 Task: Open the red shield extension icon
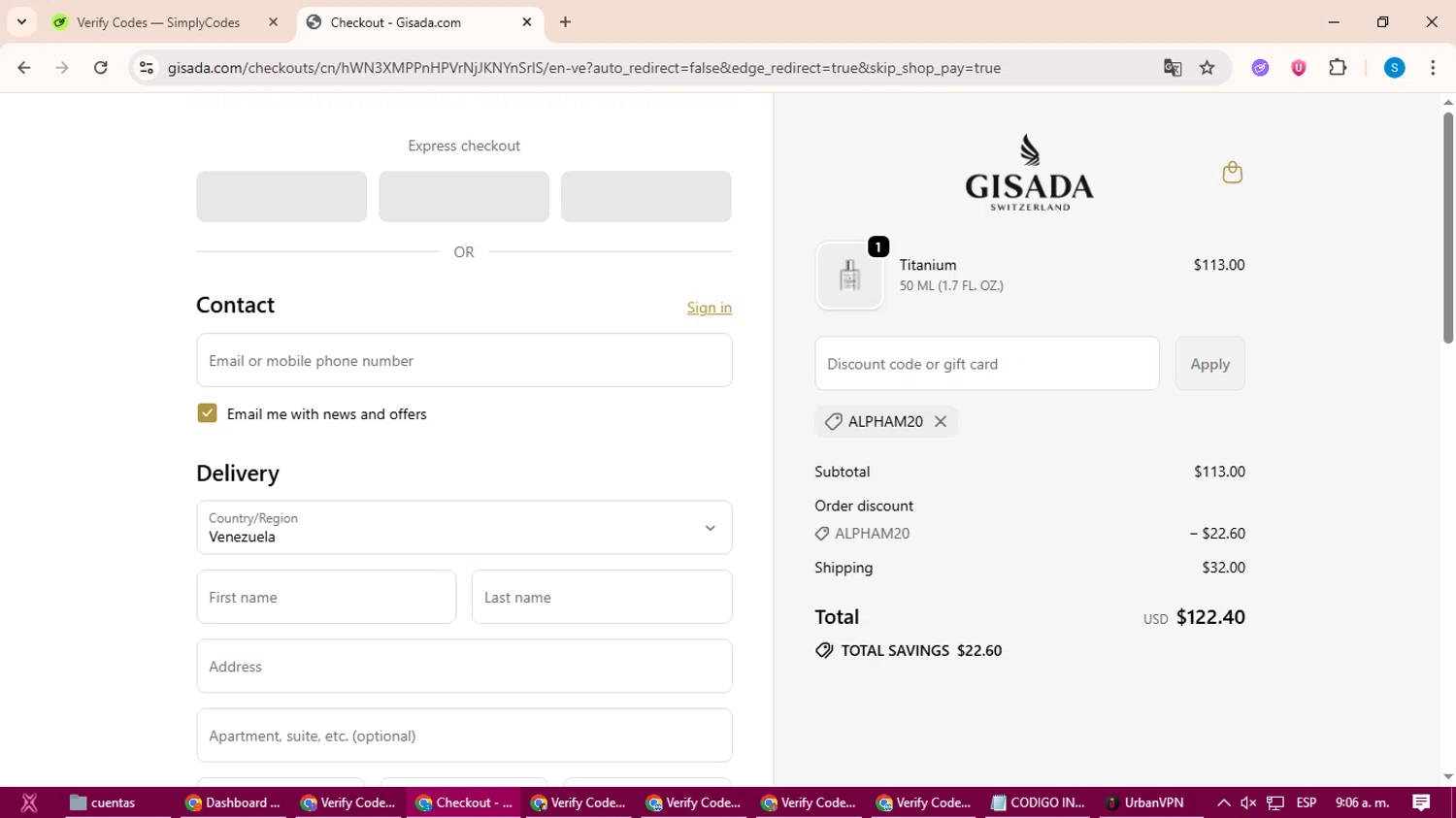click(1299, 68)
